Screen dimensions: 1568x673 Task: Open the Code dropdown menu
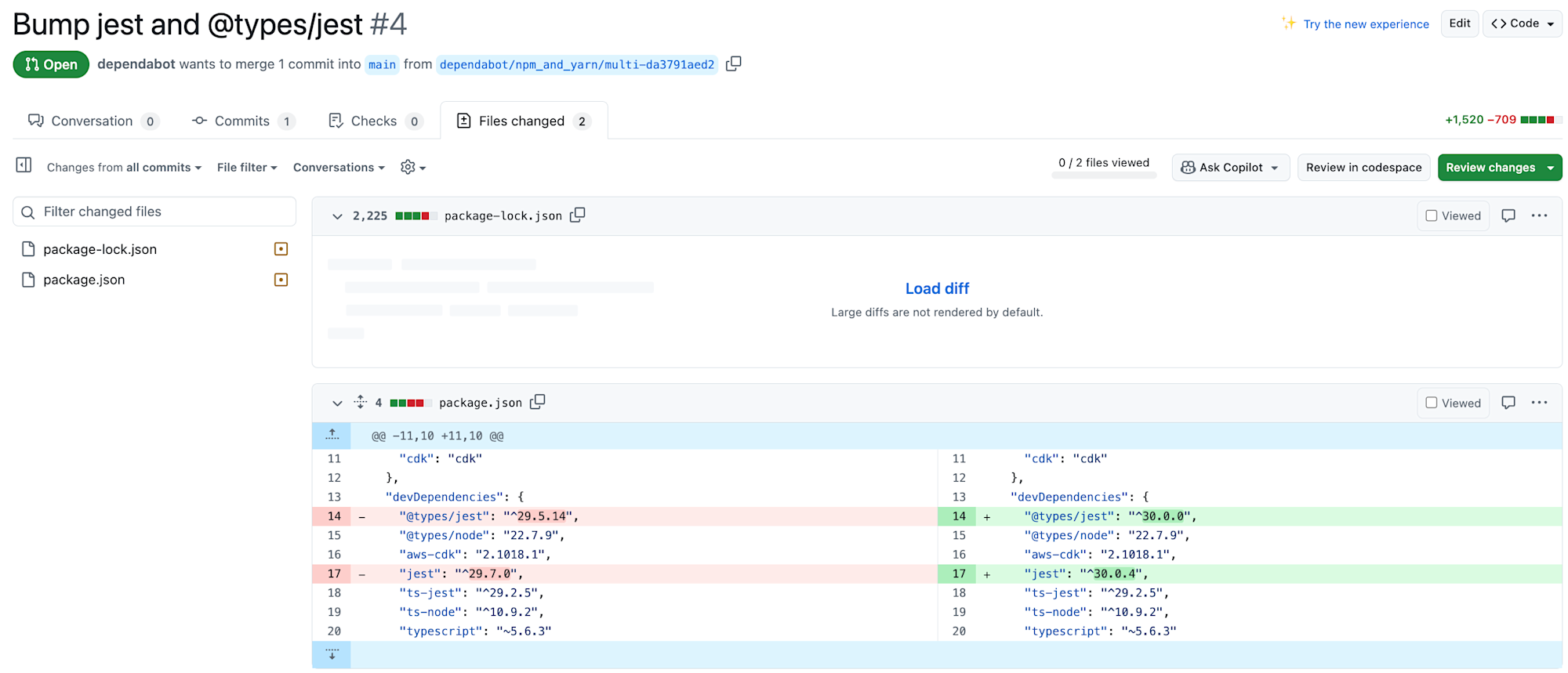coord(1523,24)
